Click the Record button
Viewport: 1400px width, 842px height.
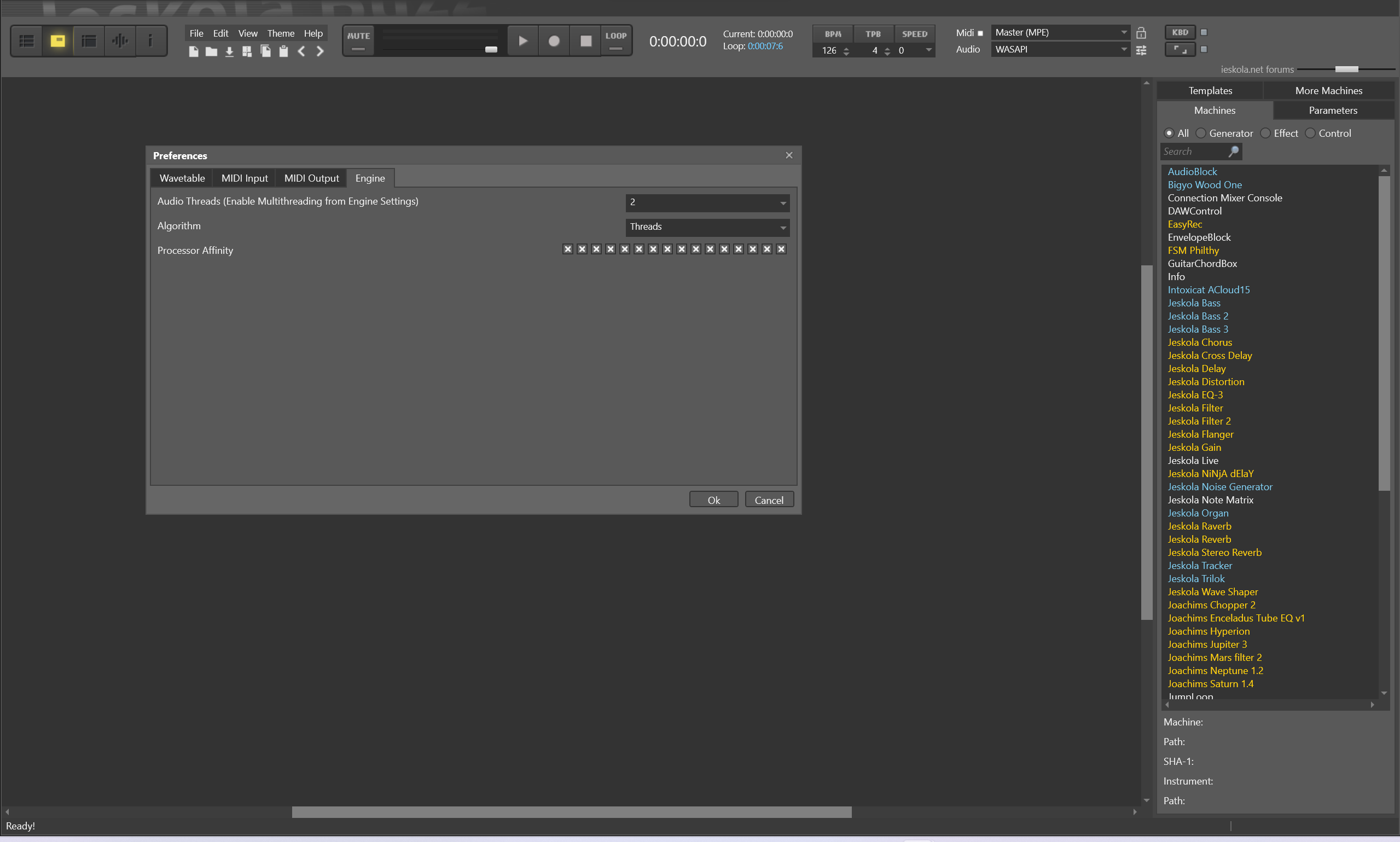(554, 41)
